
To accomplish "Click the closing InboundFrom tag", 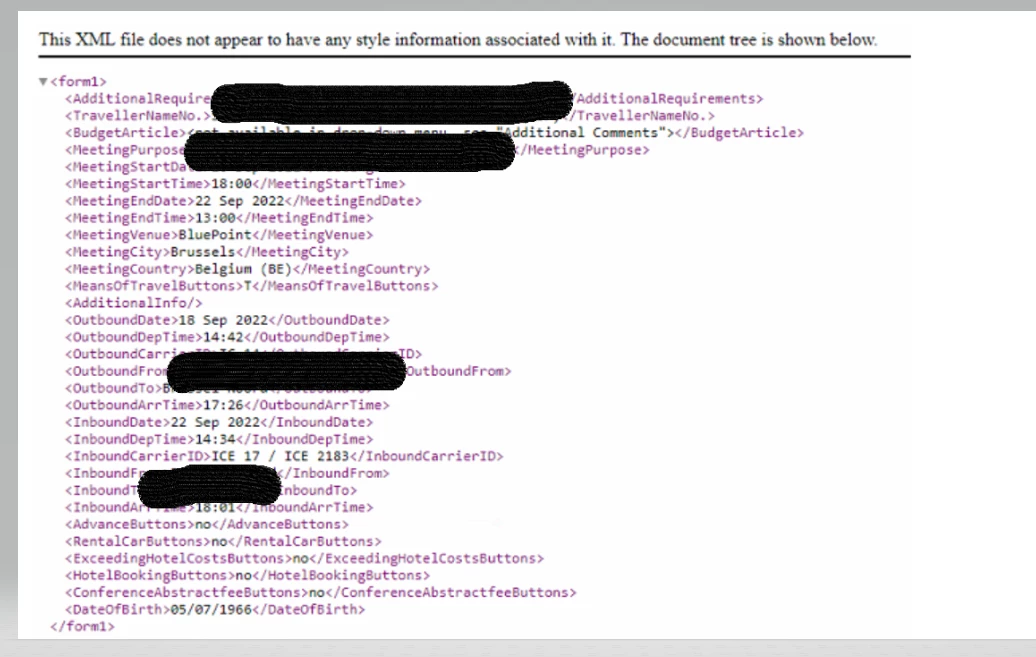I will (335, 473).
